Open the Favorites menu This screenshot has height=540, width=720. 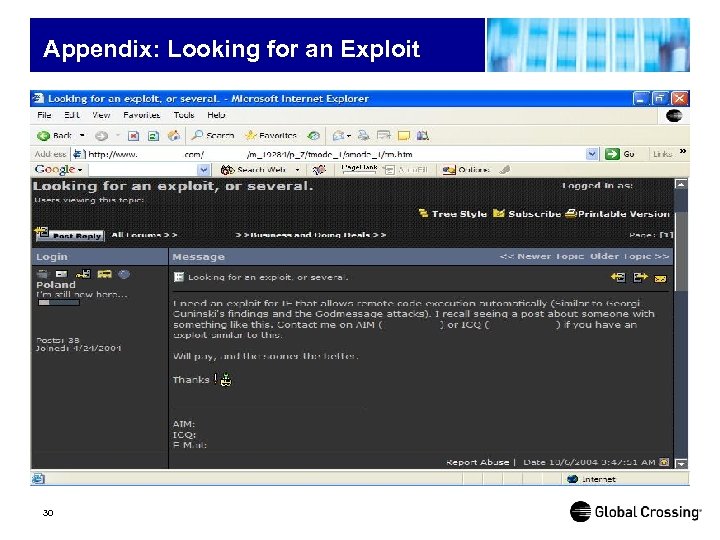pyautogui.click(x=141, y=115)
